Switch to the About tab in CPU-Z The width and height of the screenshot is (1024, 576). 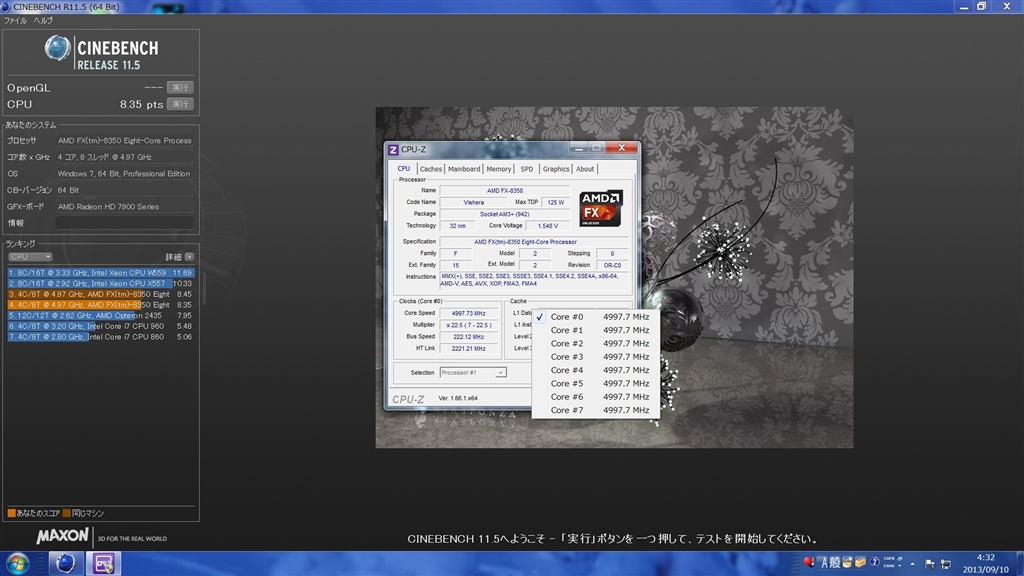tap(585, 168)
